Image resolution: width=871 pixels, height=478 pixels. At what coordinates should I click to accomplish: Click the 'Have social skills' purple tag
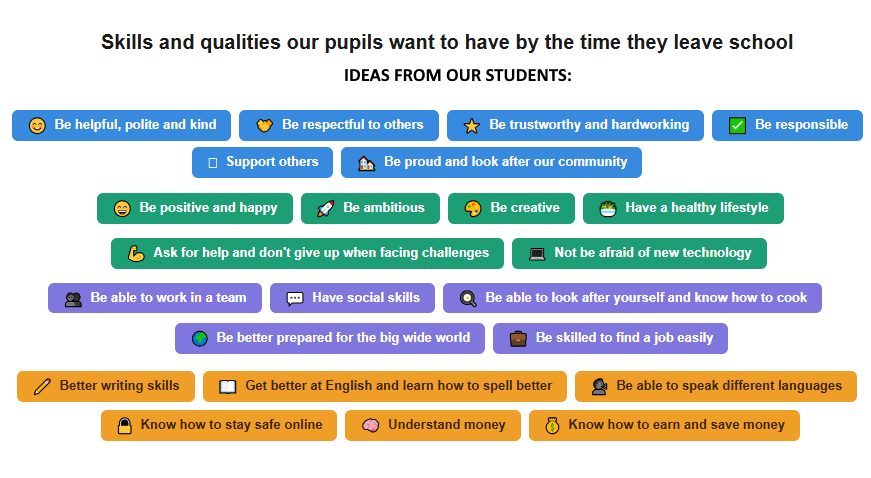coord(352,298)
